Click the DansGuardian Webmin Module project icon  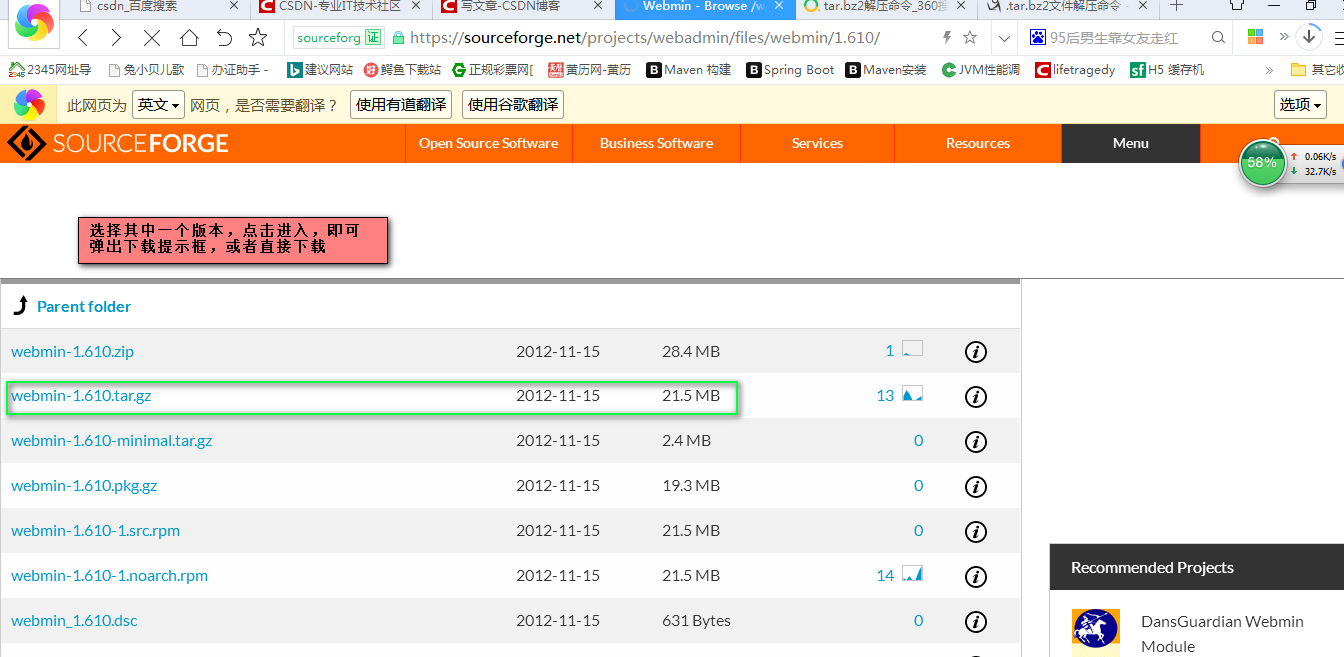pyautogui.click(x=1095, y=632)
